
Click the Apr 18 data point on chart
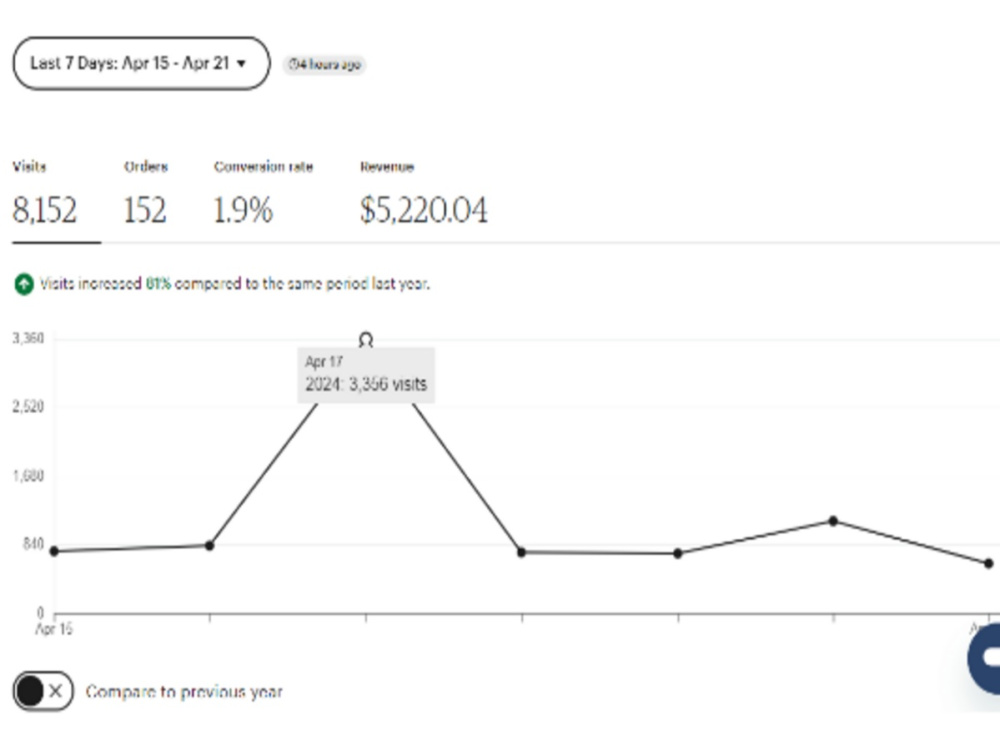522,553
